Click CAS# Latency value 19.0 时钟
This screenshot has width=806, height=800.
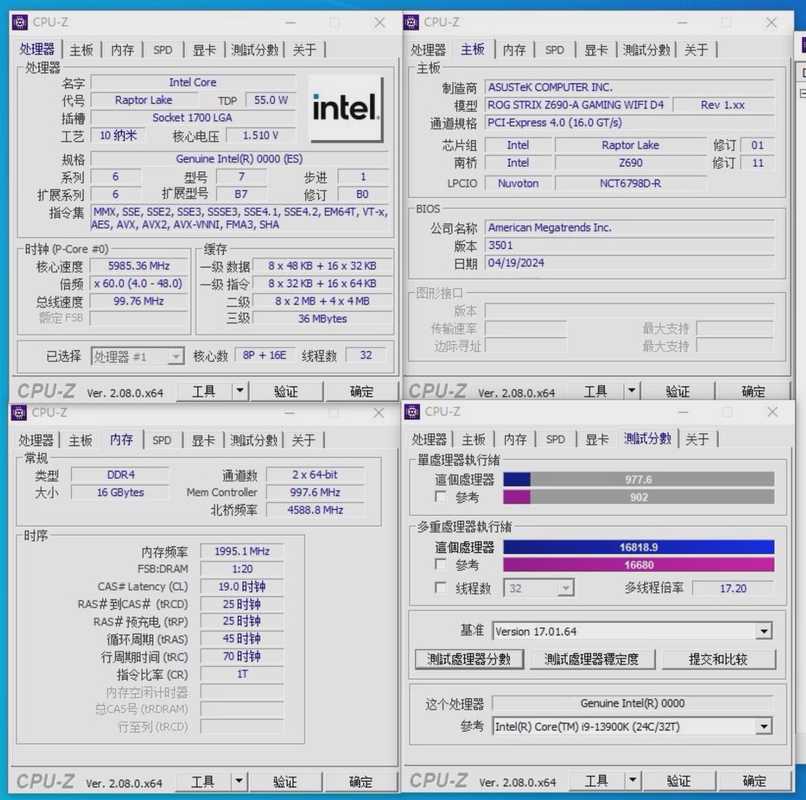click(x=242, y=587)
